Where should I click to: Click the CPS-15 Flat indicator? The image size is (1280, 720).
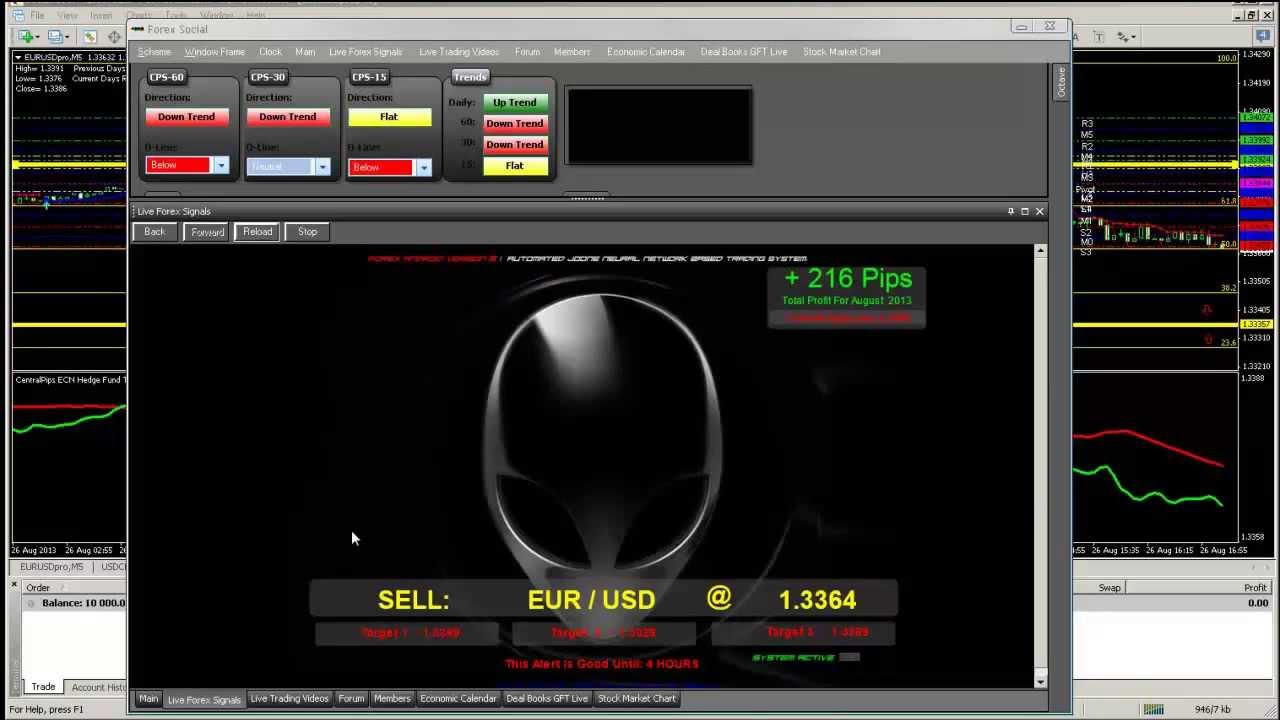[x=389, y=117]
